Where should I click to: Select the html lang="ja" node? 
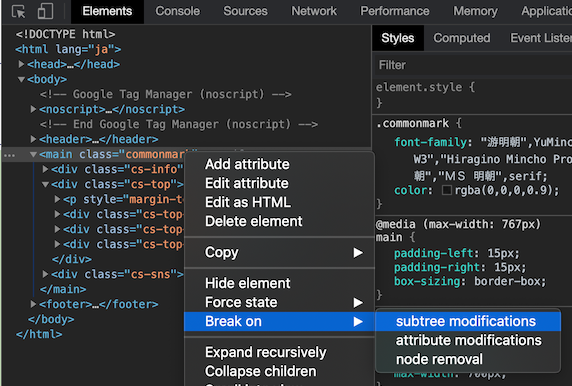[68, 49]
